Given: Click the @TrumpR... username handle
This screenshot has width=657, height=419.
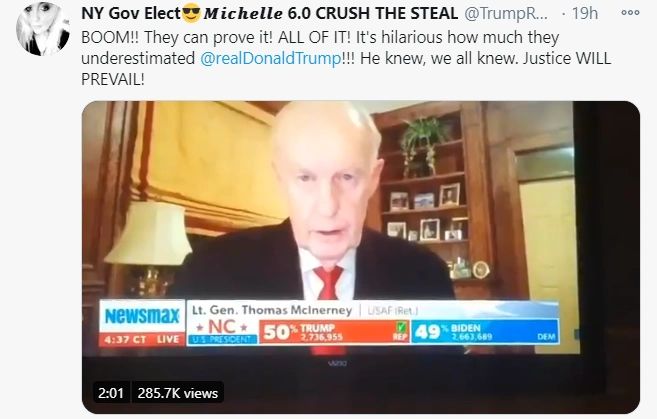Looking at the screenshot, I should [x=506, y=13].
